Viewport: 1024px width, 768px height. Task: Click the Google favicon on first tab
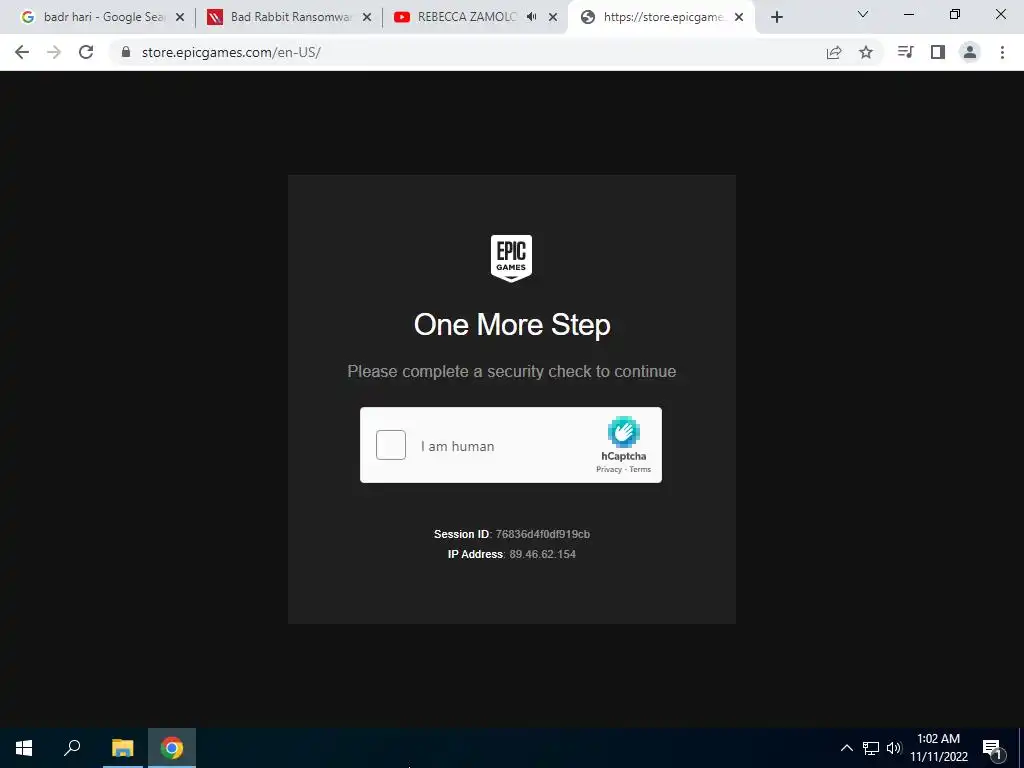27,18
